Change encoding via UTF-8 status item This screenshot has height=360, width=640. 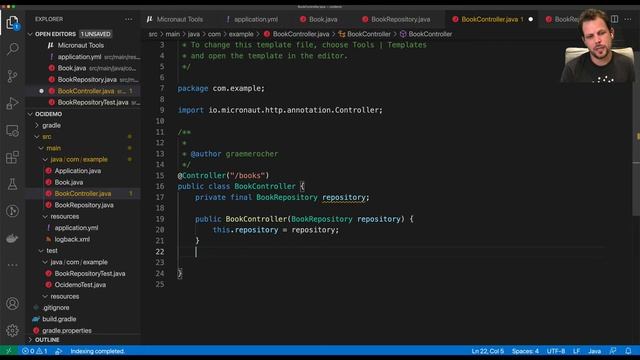click(x=556, y=351)
